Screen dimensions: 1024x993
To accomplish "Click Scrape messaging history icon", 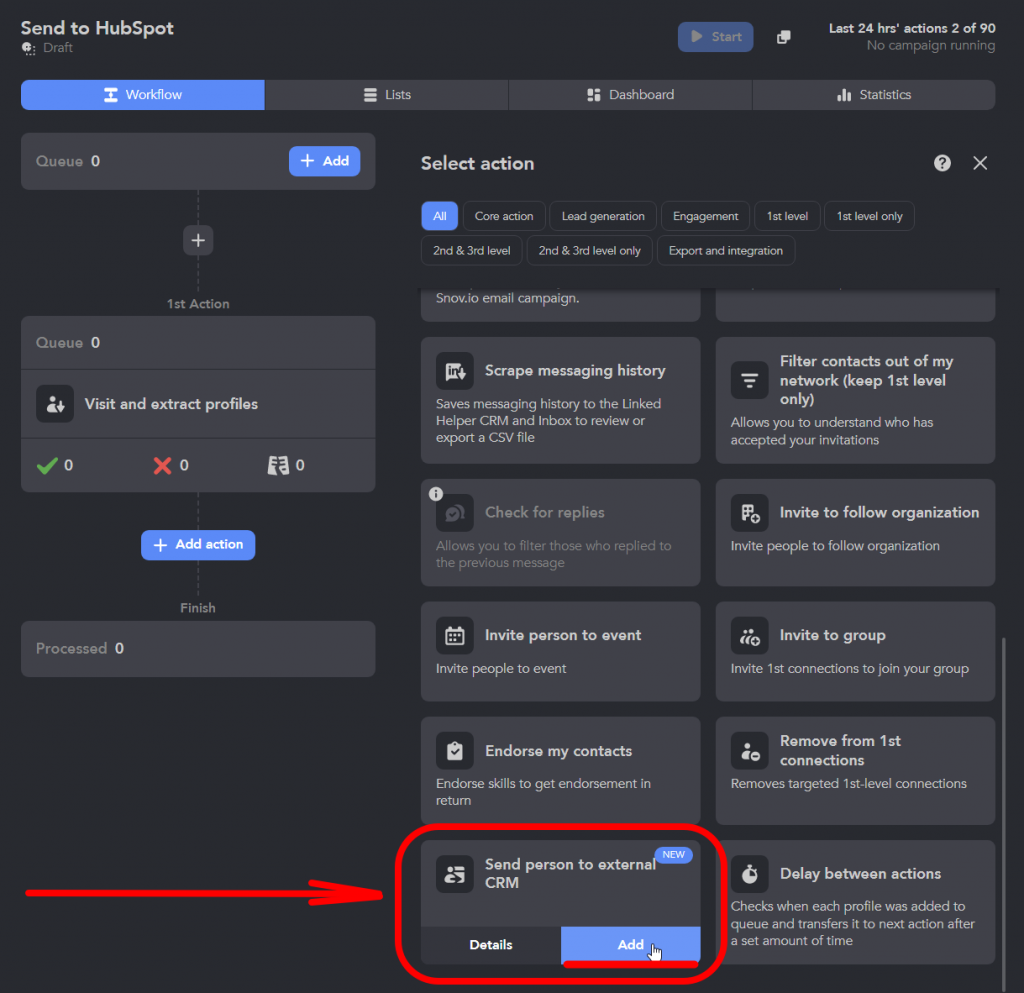I will 455,371.
